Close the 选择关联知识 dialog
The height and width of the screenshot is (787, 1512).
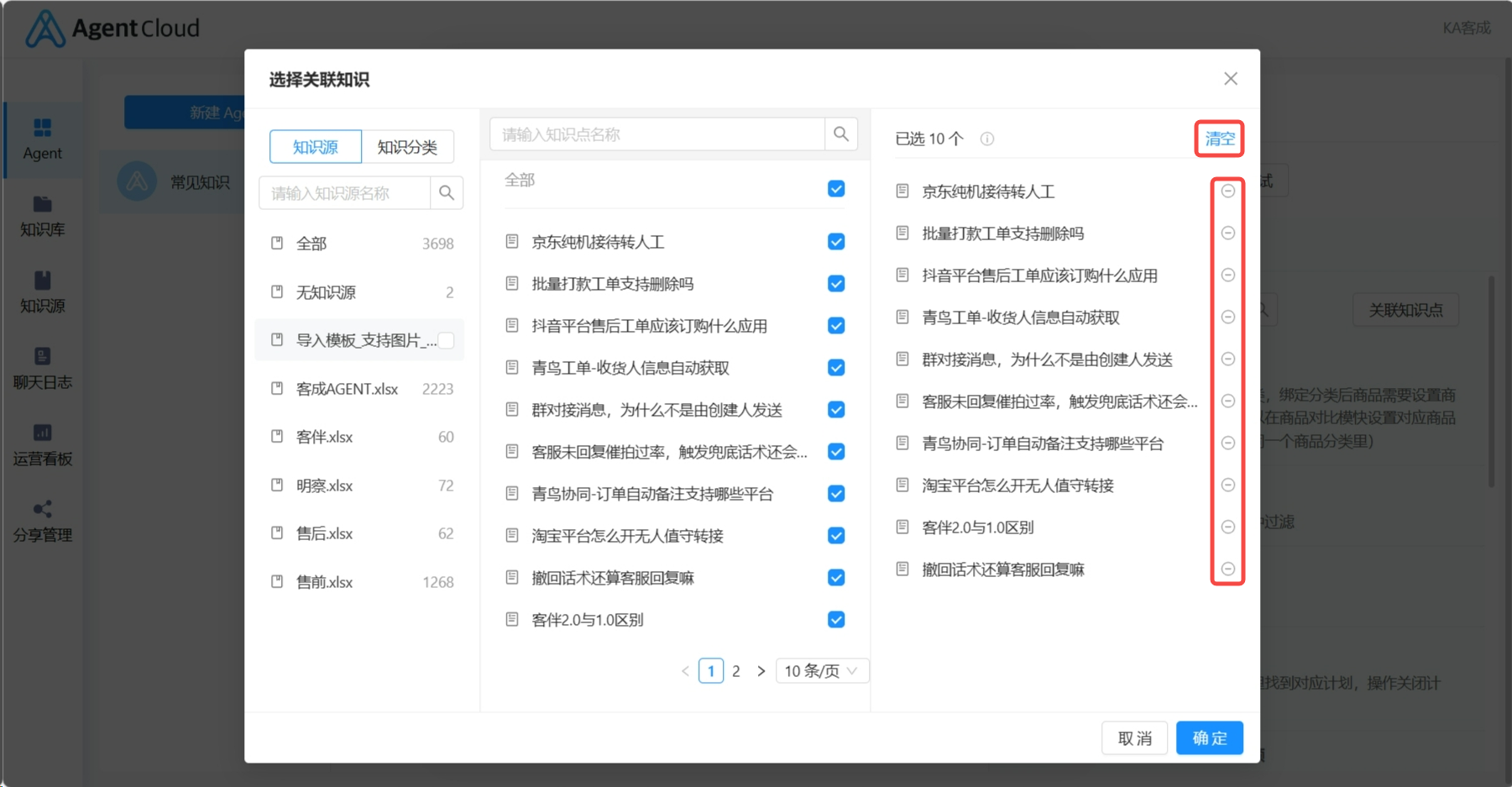(x=1231, y=79)
